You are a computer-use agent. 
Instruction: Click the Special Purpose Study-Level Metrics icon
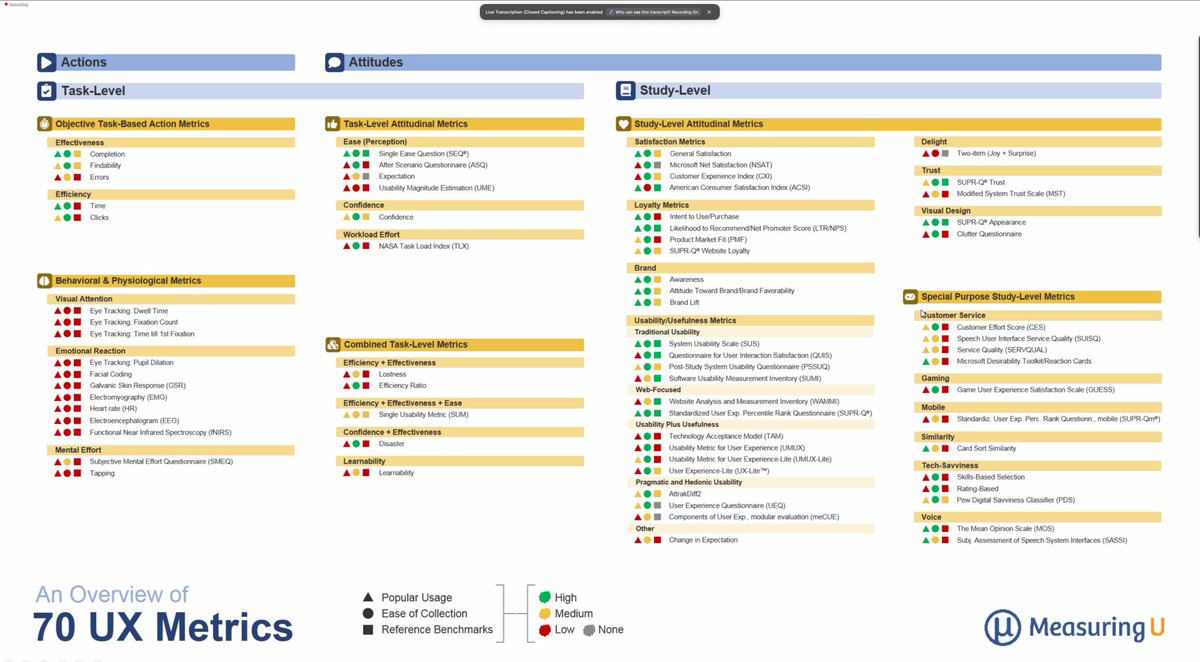pos(911,297)
